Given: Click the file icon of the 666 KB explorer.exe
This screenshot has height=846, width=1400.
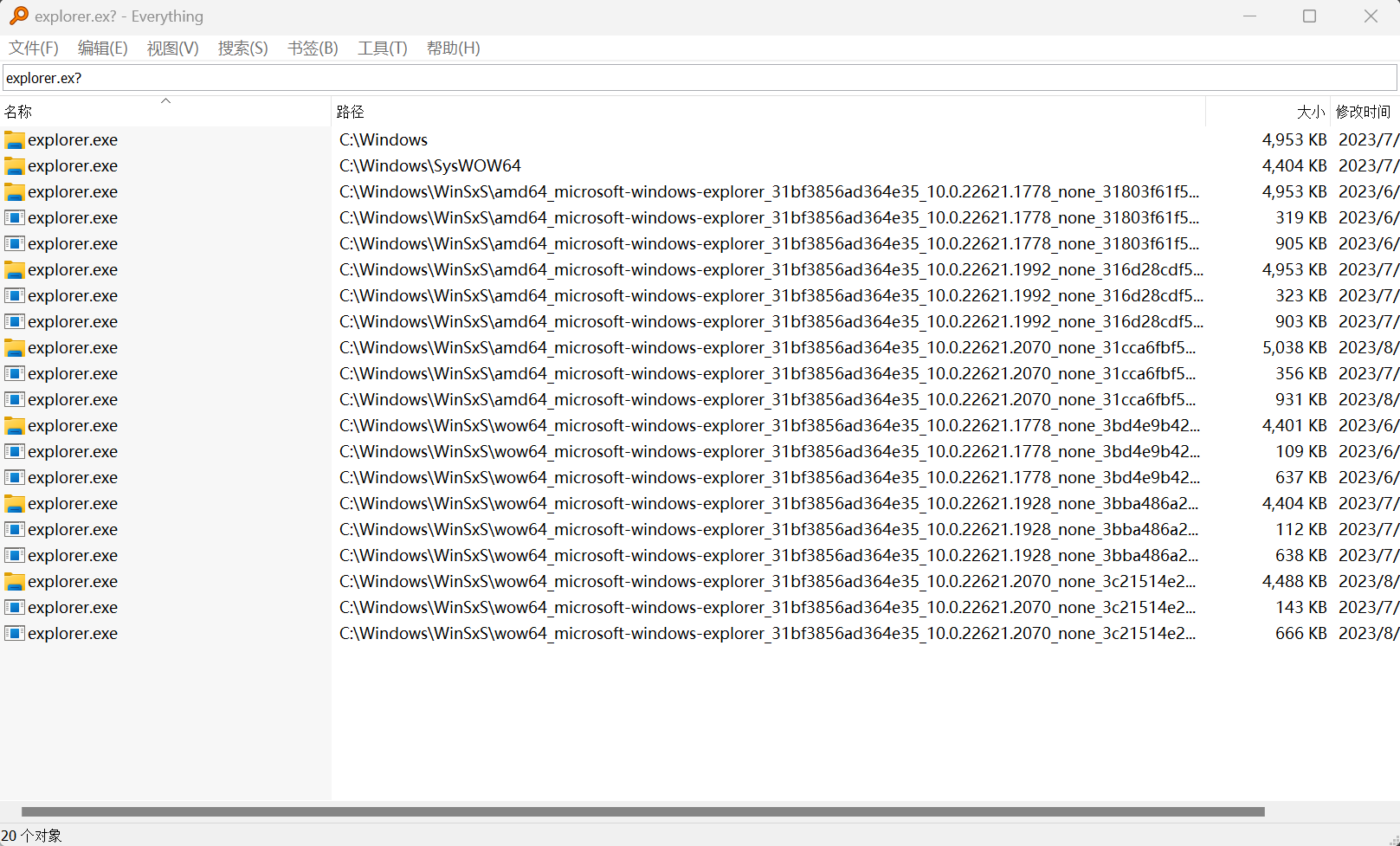Looking at the screenshot, I should click(15, 634).
